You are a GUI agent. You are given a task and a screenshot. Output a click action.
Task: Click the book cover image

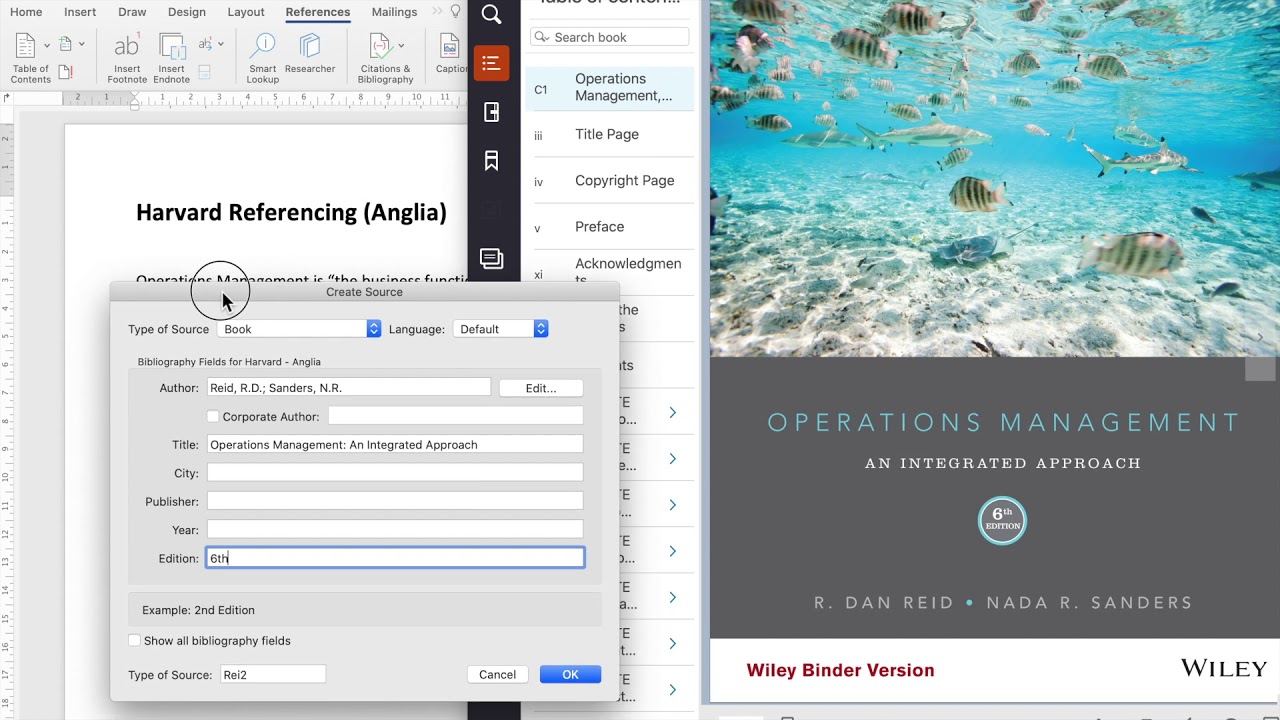tap(995, 351)
